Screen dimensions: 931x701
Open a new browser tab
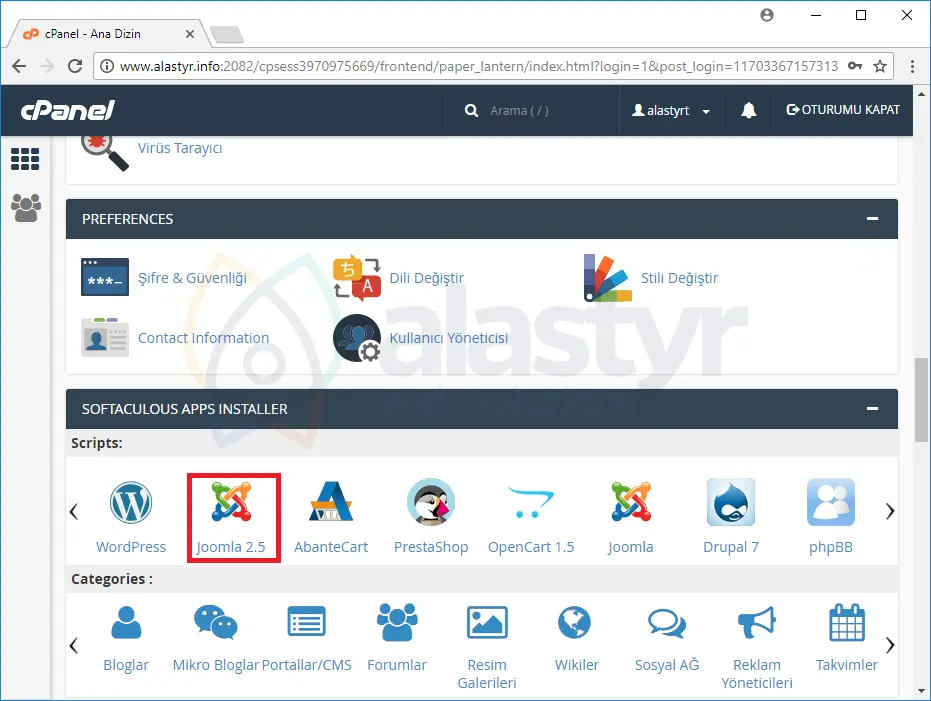tap(227, 34)
